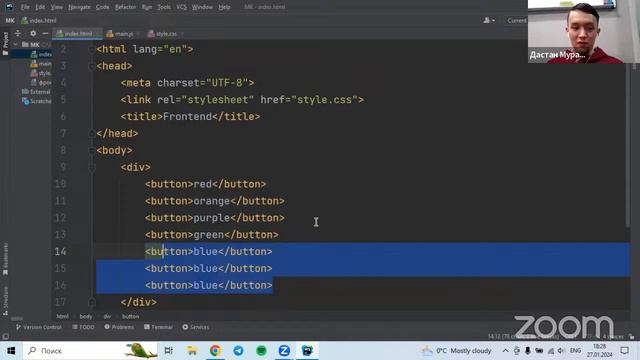Open the View menu
The width and height of the screenshot is (640, 360).
tap(56, 7)
